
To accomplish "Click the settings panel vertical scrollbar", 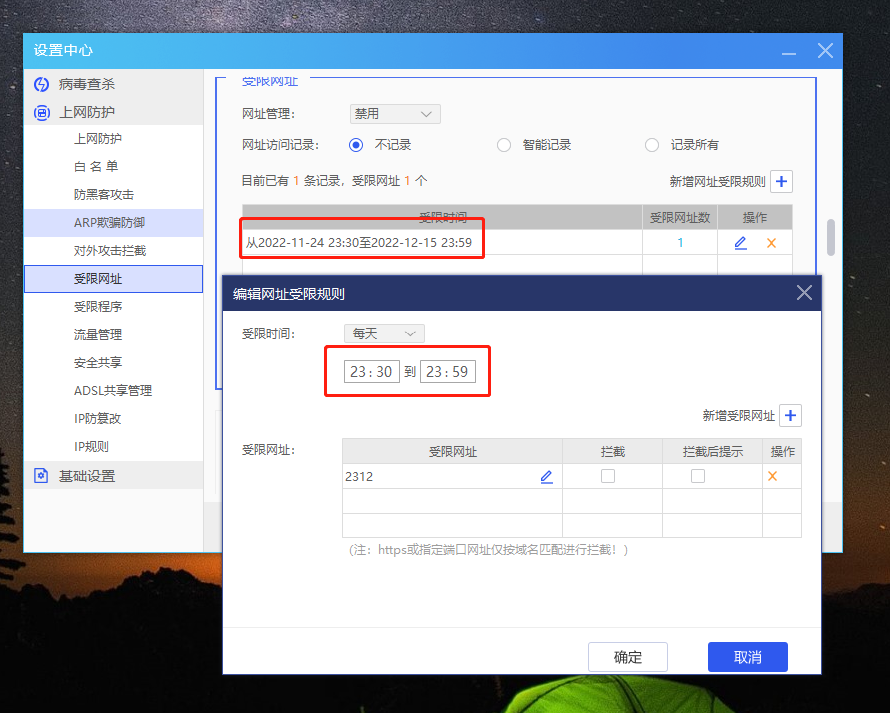I will 830,237.
